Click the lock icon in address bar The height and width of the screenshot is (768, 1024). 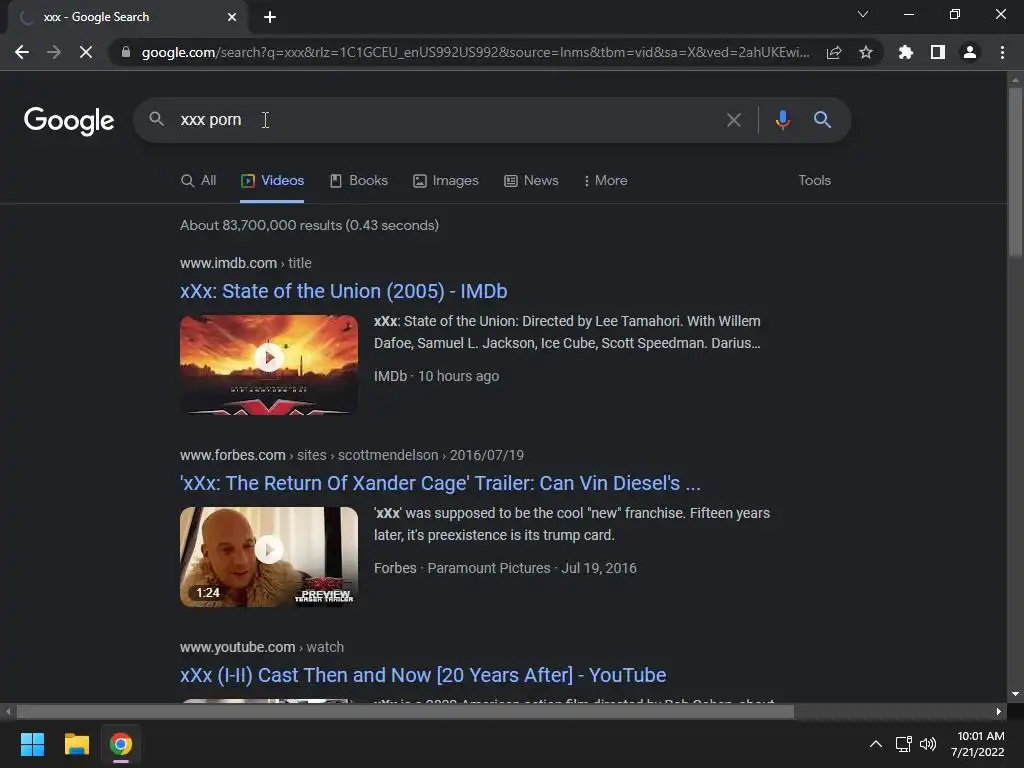[x=126, y=52]
